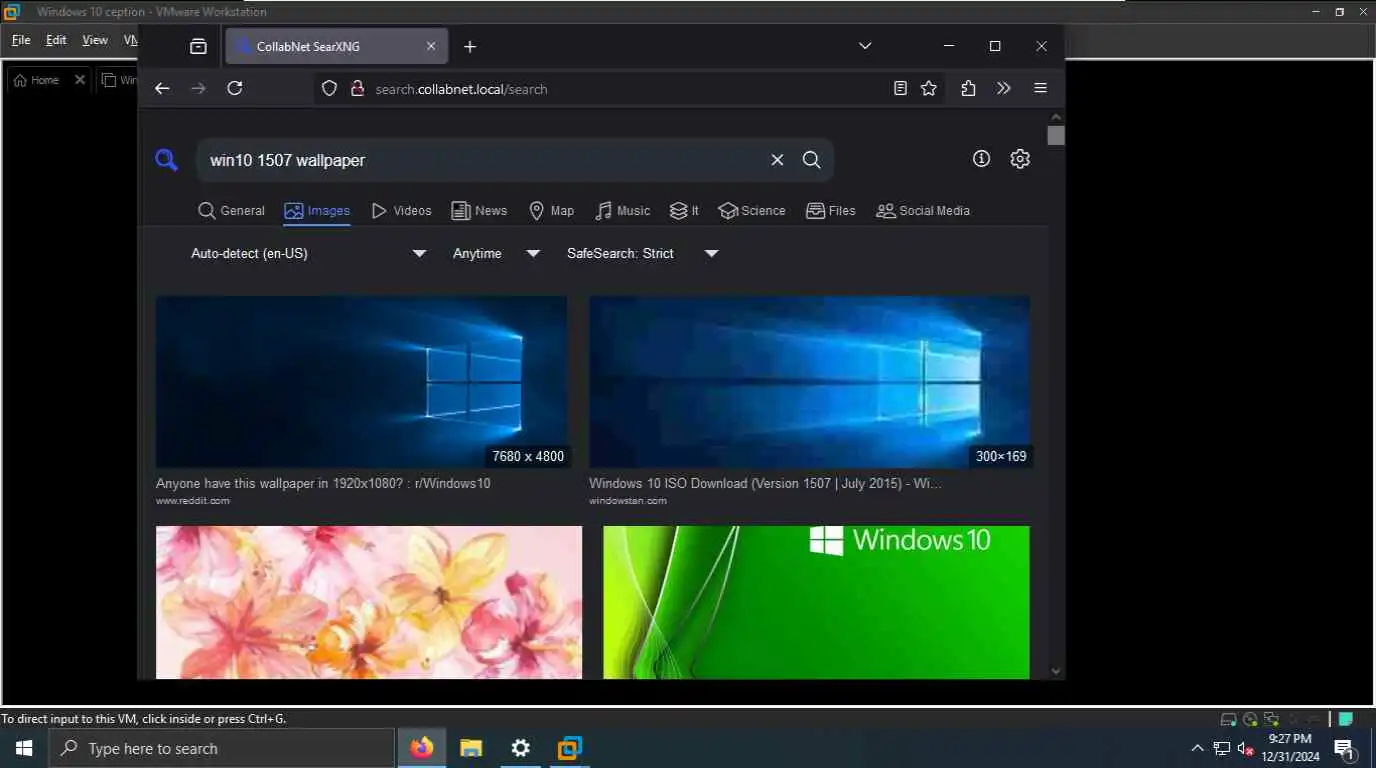Open VMware File menu
This screenshot has width=1376, height=768.
(x=21, y=40)
